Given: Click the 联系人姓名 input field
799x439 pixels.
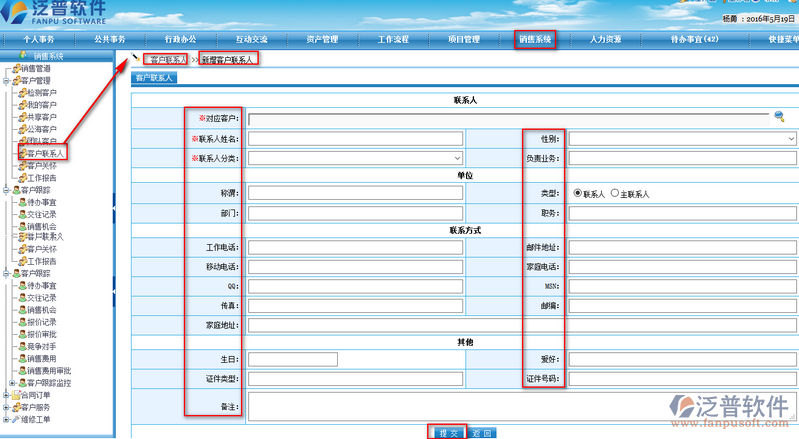Looking at the screenshot, I should pos(355,139).
